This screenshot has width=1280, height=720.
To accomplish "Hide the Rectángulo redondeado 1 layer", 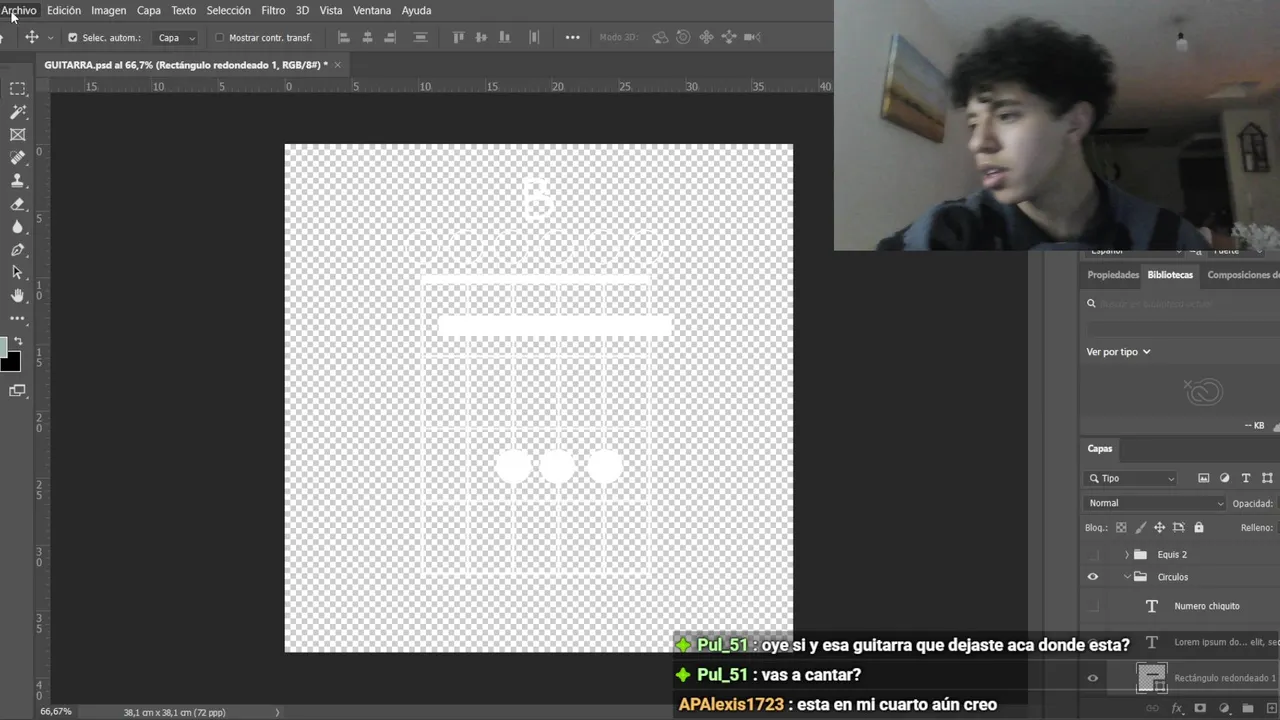I will [1092, 678].
